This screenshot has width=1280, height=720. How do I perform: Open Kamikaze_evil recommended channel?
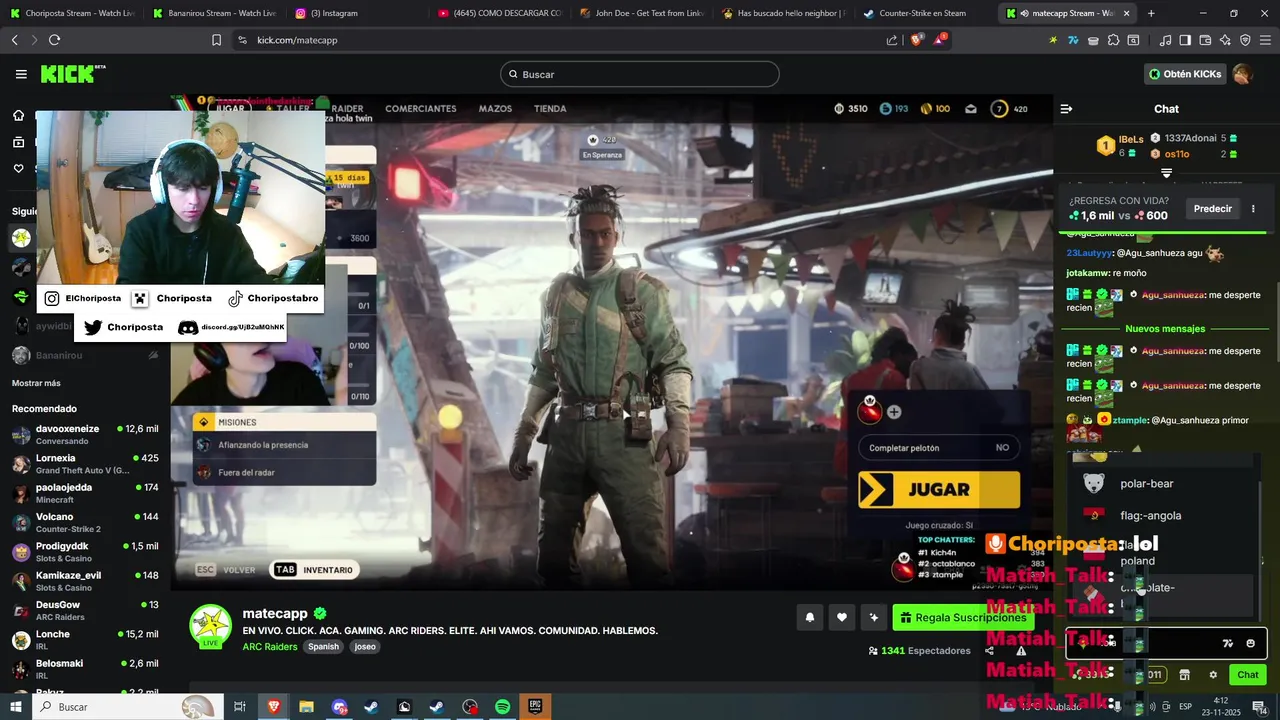[85, 581]
